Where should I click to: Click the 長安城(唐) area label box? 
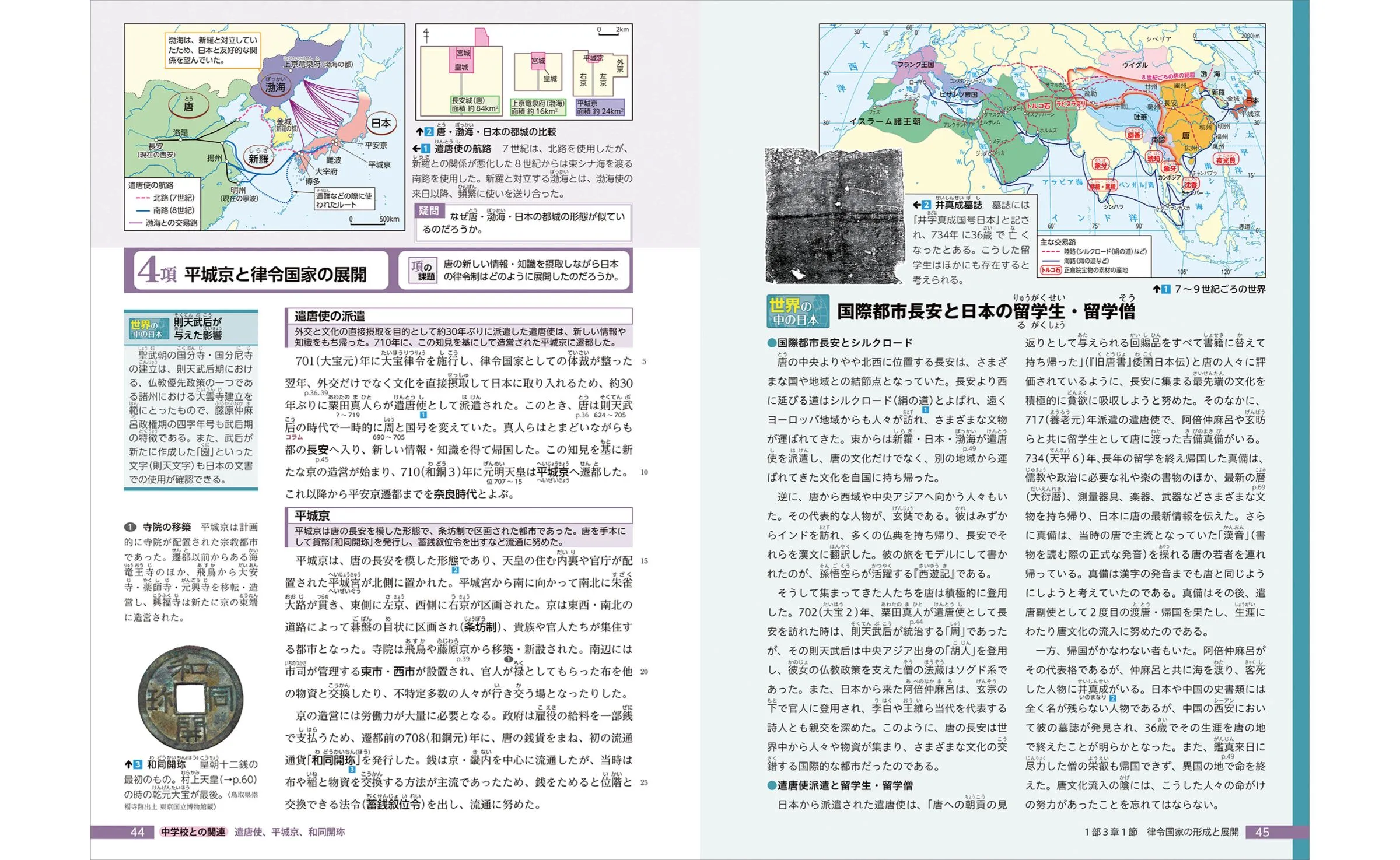tap(474, 104)
